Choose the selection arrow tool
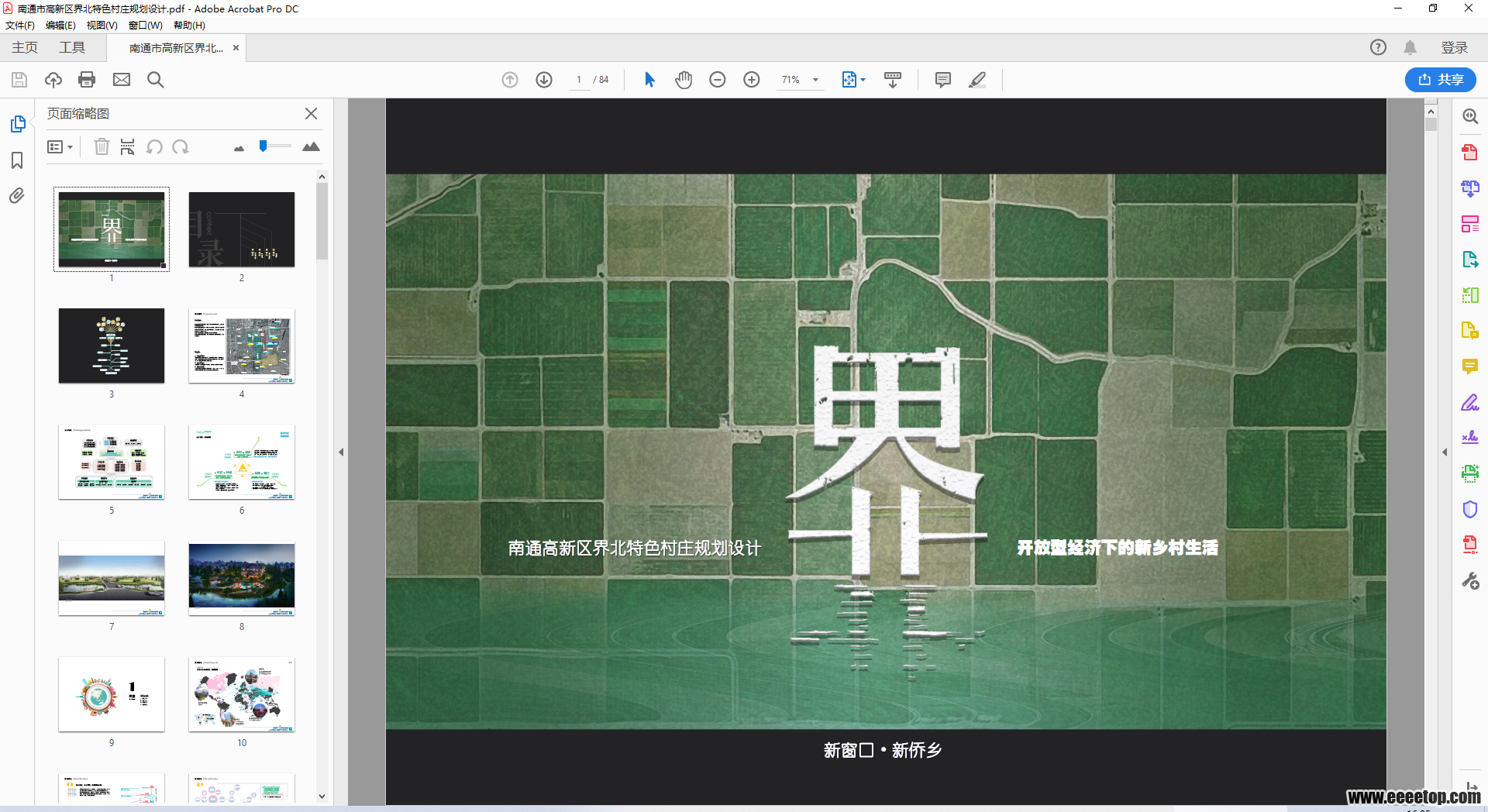 pyautogui.click(x=649, y=80)
